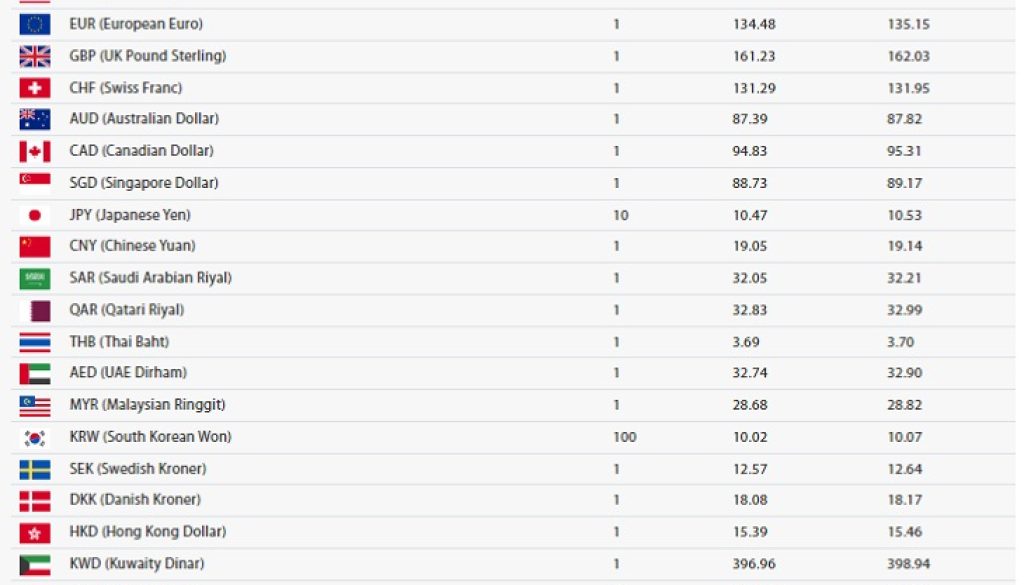Click the UK flag icon
This screenshot has width=1024, height=585.
(x=34, y=56)
